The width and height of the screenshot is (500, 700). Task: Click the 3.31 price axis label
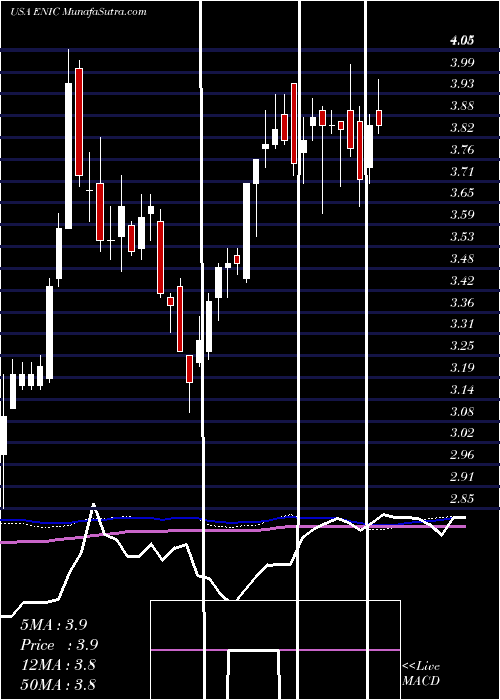(x=462, y=324)
